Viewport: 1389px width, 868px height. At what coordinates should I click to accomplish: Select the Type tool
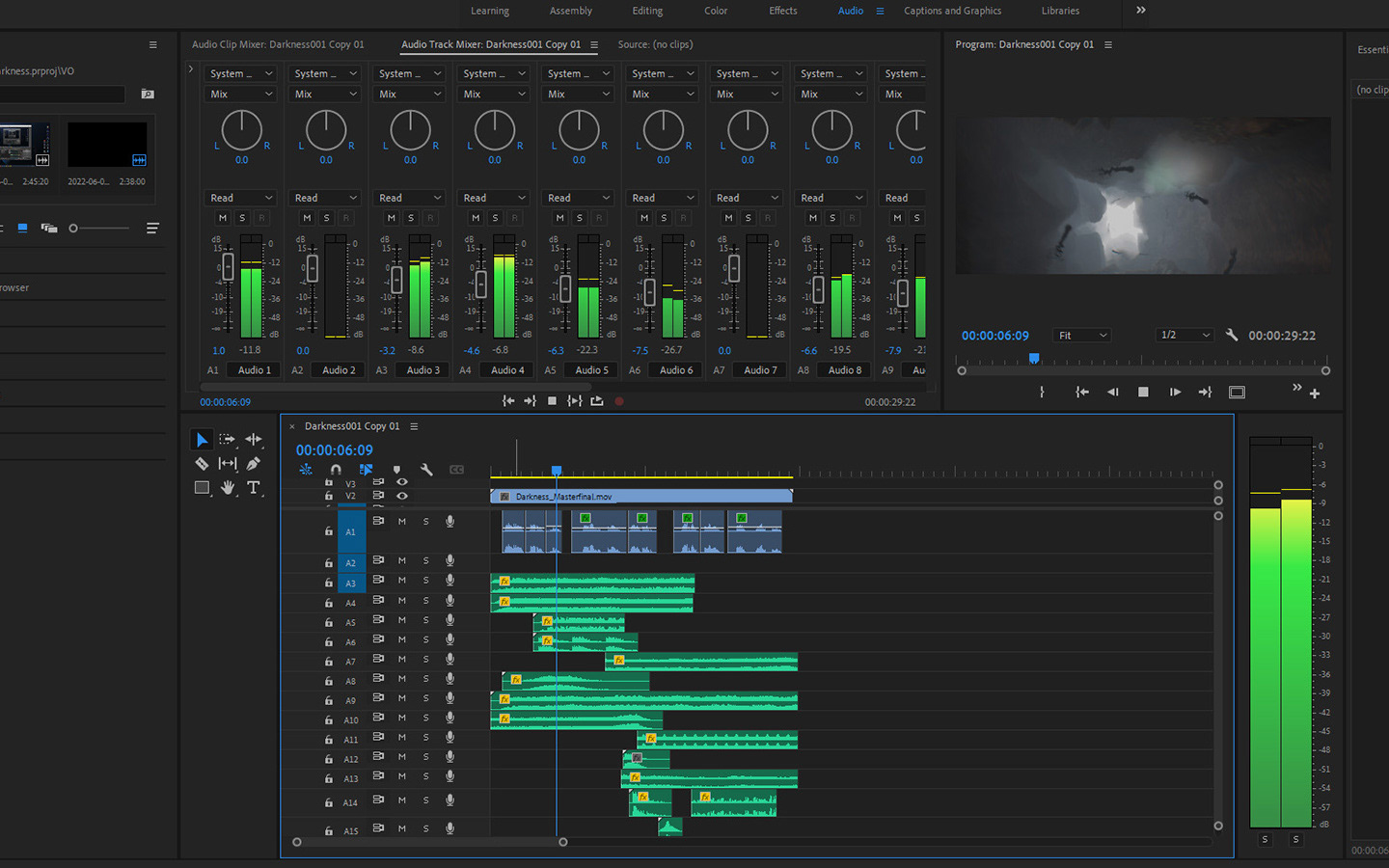pos(254,488)
